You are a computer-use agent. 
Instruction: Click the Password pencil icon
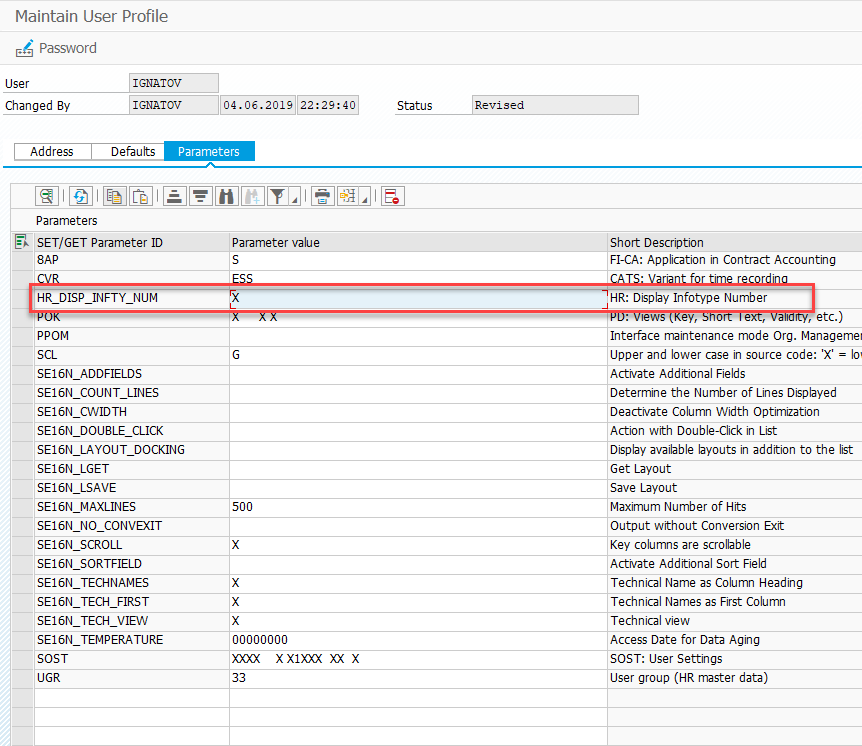coord(24,48)
